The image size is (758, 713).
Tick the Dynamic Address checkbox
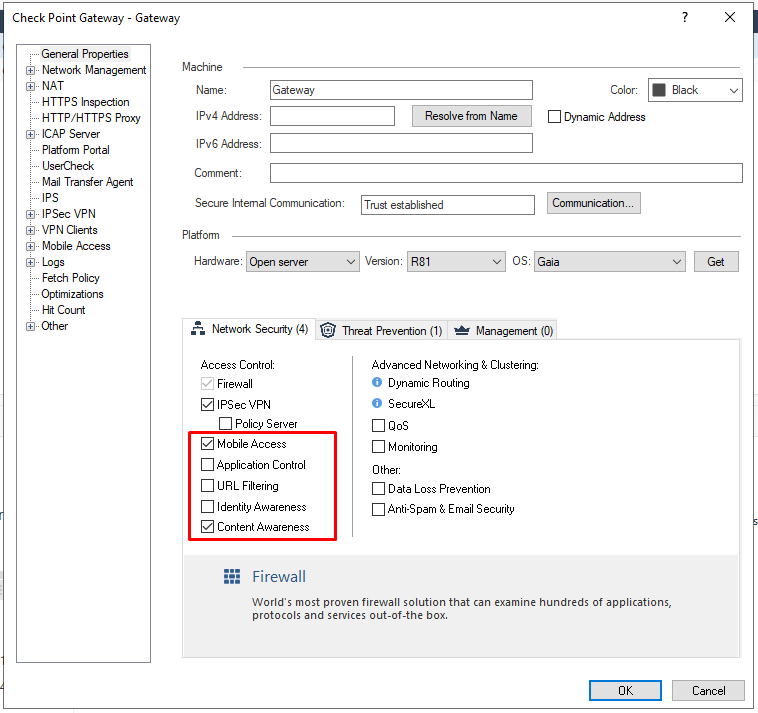(x=555, y=117)
